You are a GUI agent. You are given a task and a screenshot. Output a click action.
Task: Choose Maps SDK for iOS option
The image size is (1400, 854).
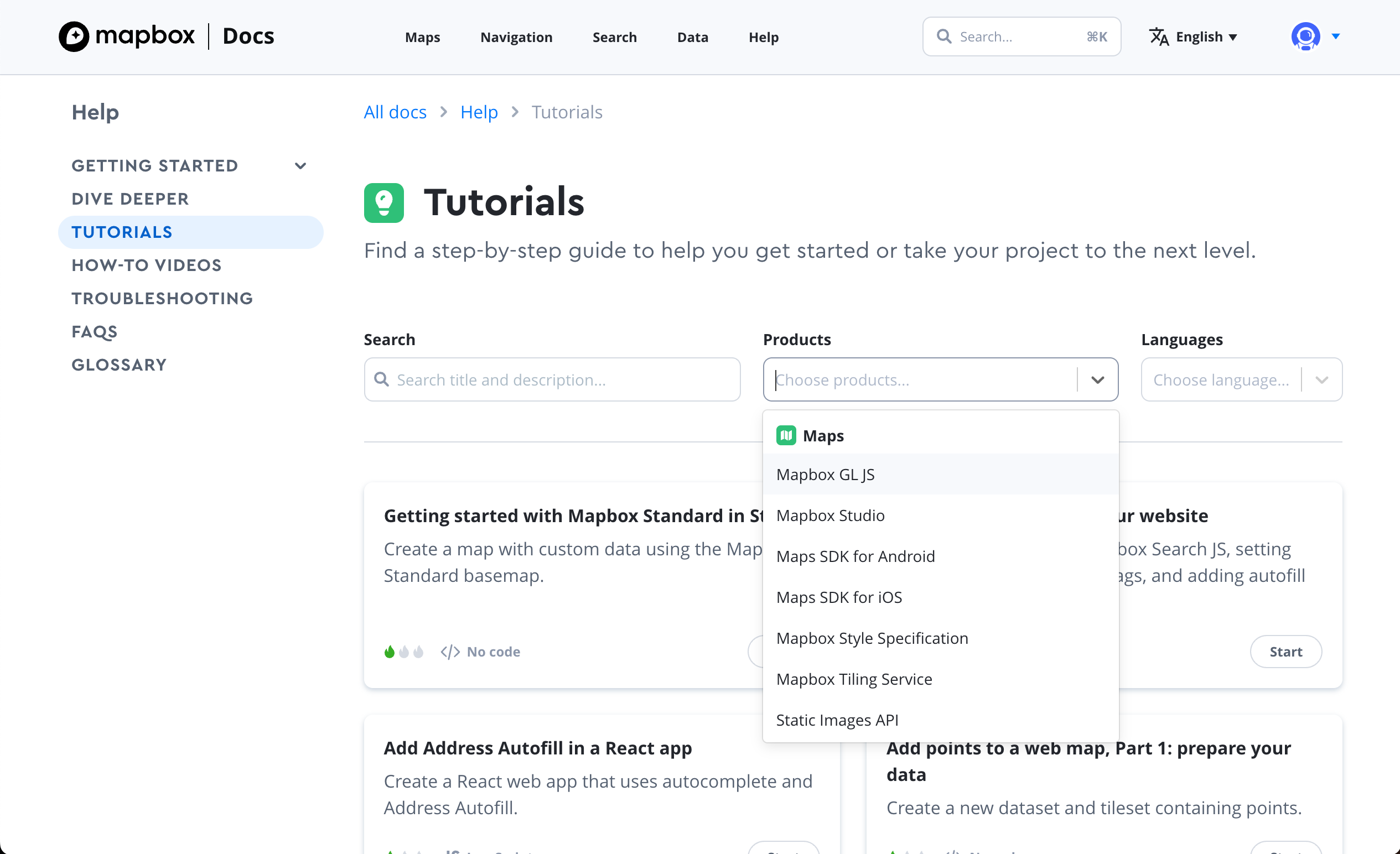point(839,597)
